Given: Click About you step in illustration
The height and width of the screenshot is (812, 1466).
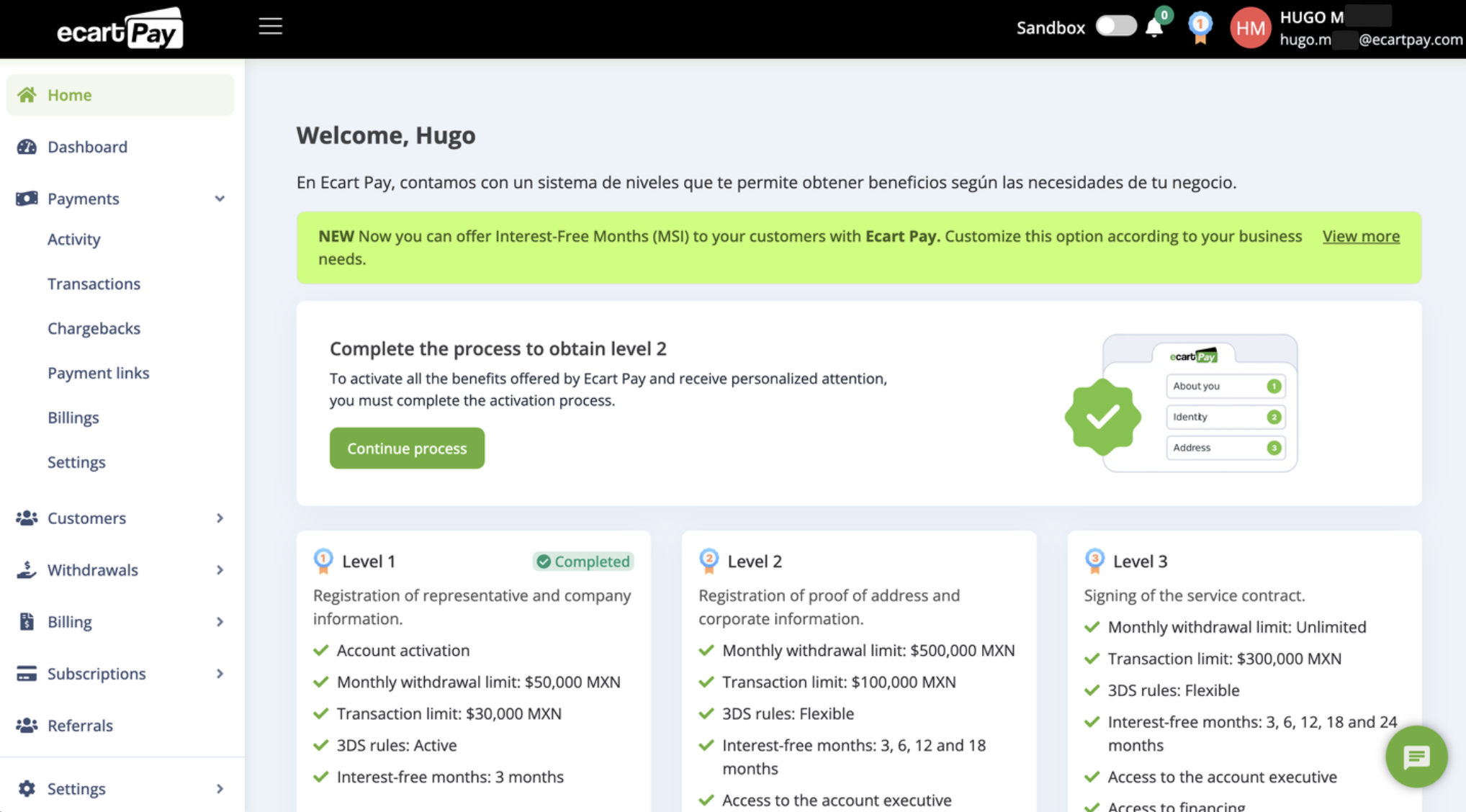Looking at the screenshot, I should (x=1226, y=386).
